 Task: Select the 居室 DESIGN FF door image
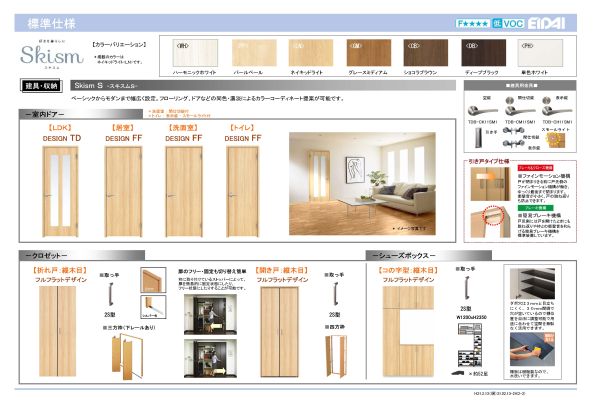(123, 192)
